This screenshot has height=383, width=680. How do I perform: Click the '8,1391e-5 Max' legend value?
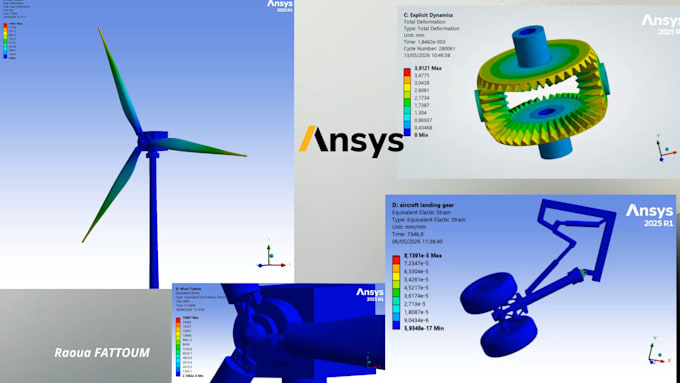click(423, 255)
